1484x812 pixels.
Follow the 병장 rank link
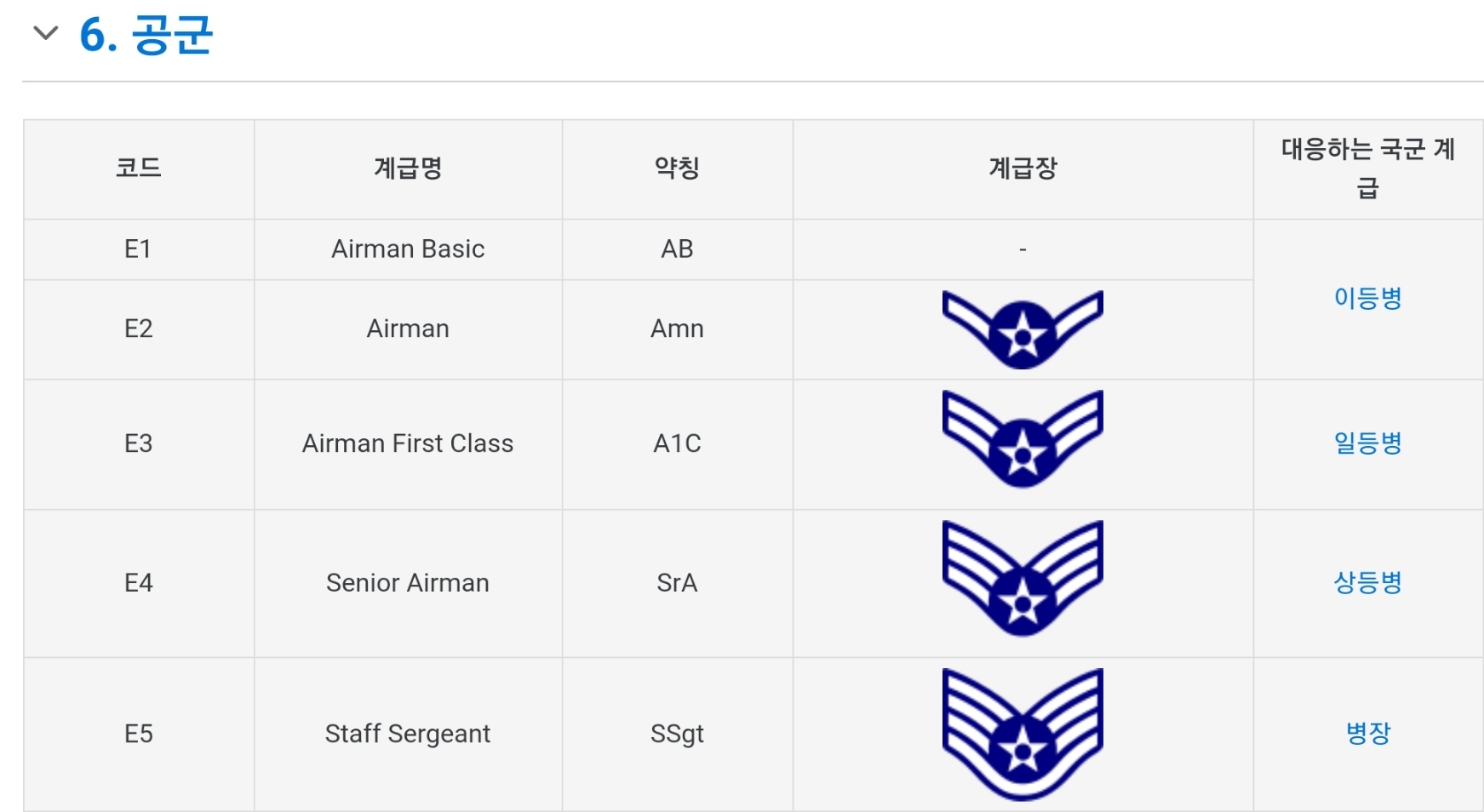1367,733
